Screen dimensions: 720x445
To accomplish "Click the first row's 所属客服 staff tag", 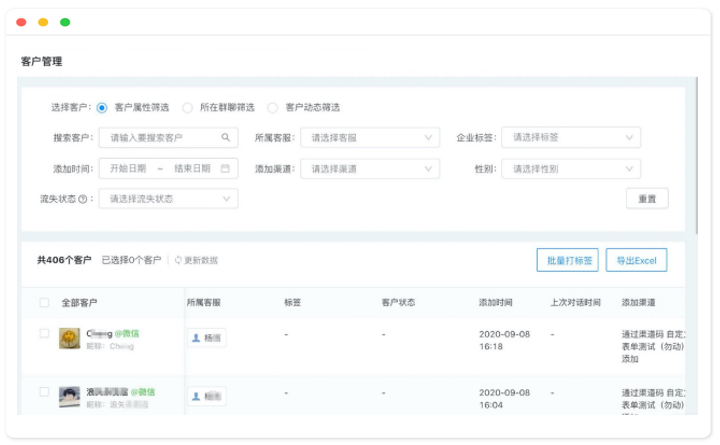I will coord(207,338).
